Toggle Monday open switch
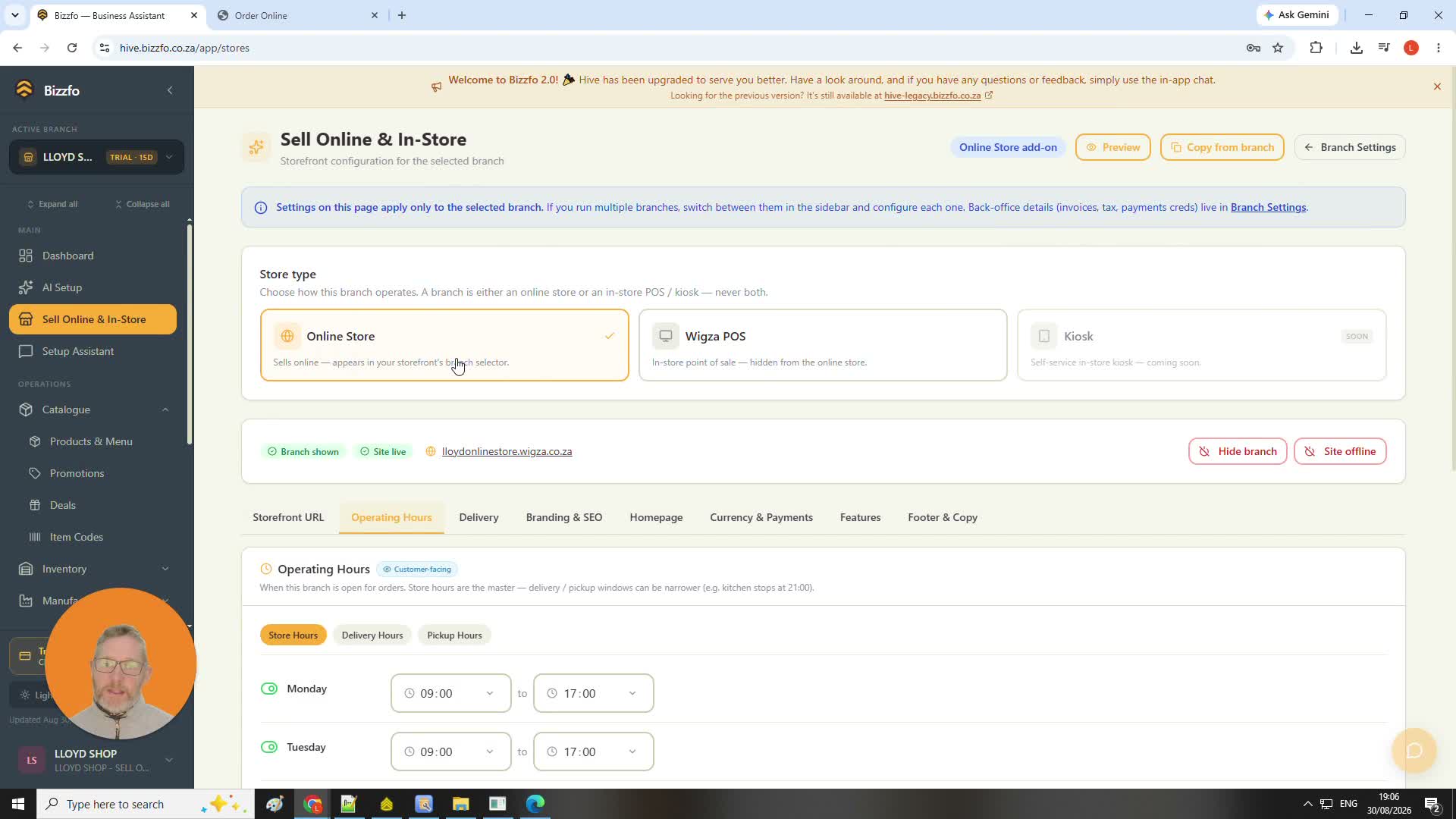This screenshot has width=1456, height=819. coord(269,689)
